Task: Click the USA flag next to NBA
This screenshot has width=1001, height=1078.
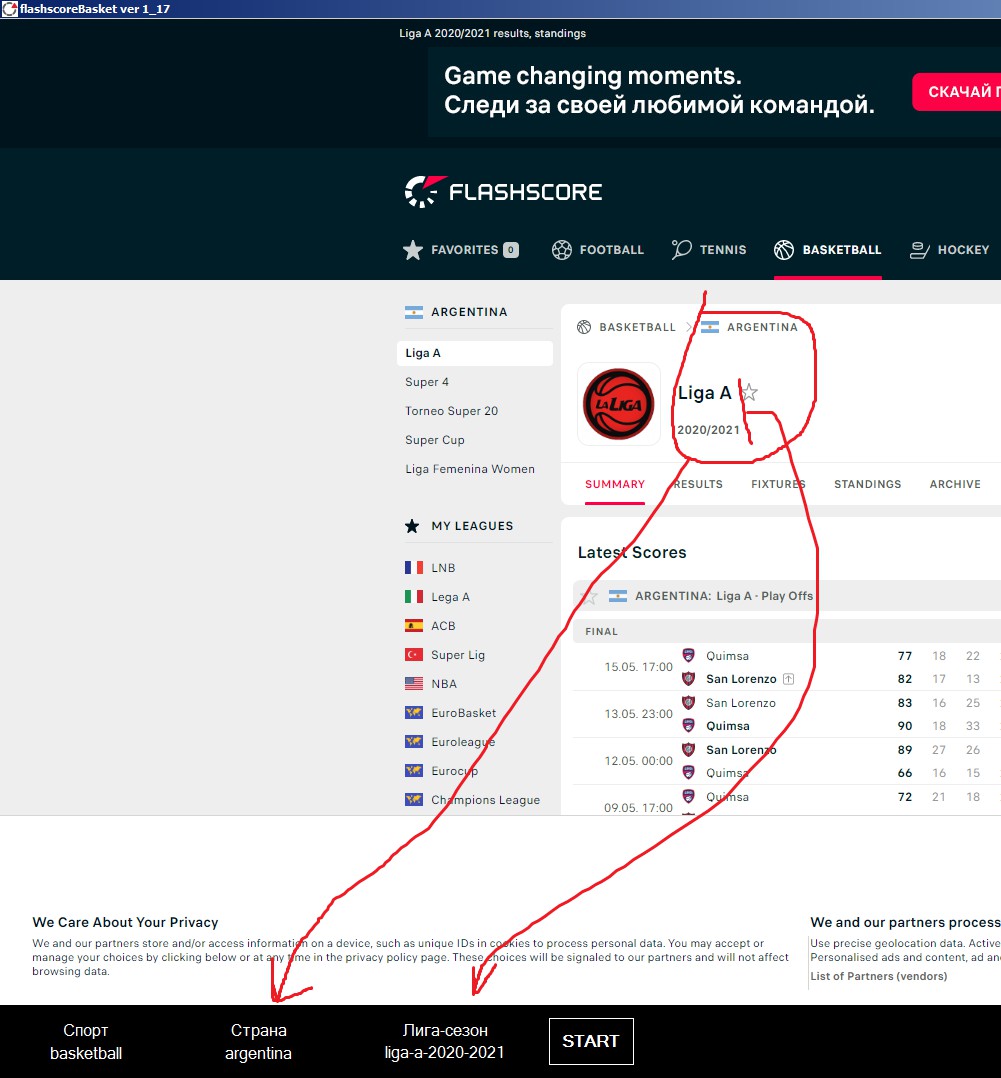Action: 414,683
